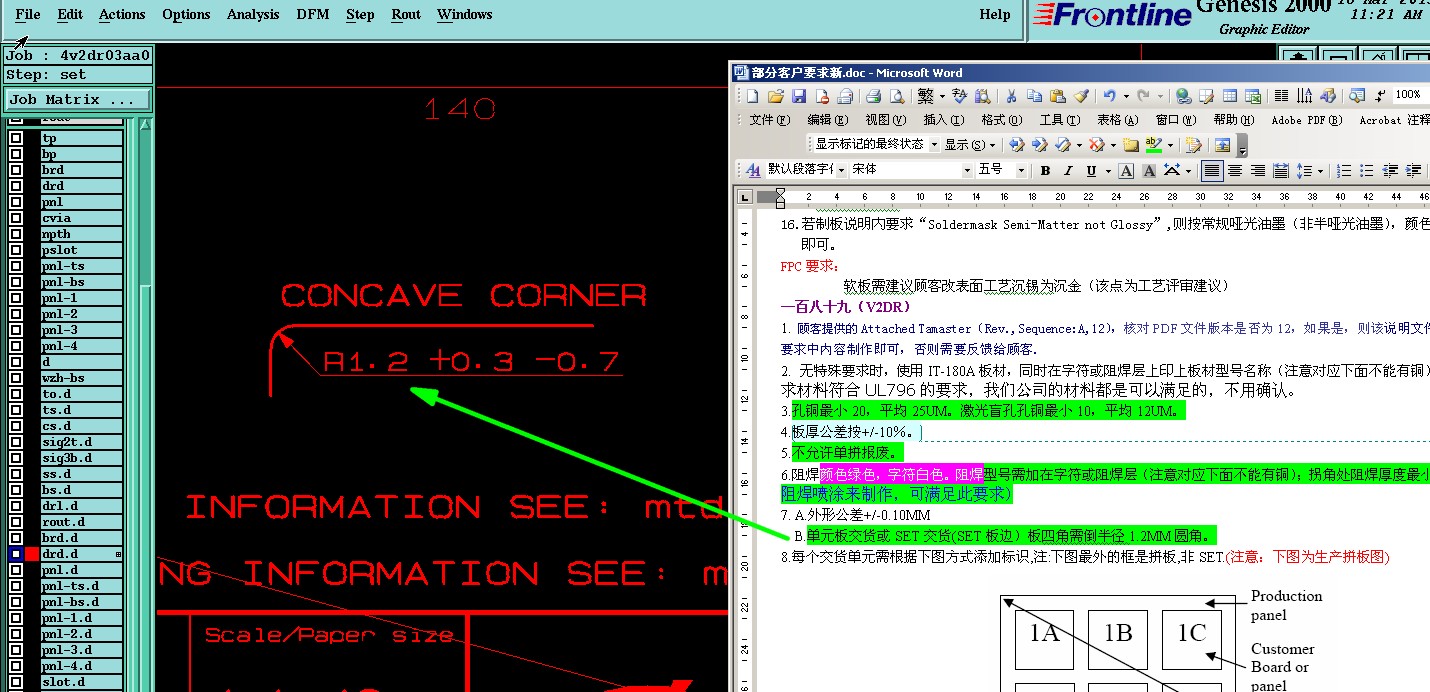Open the Rout menu in Genesis

pyautogui.click(x=406, y=14)
